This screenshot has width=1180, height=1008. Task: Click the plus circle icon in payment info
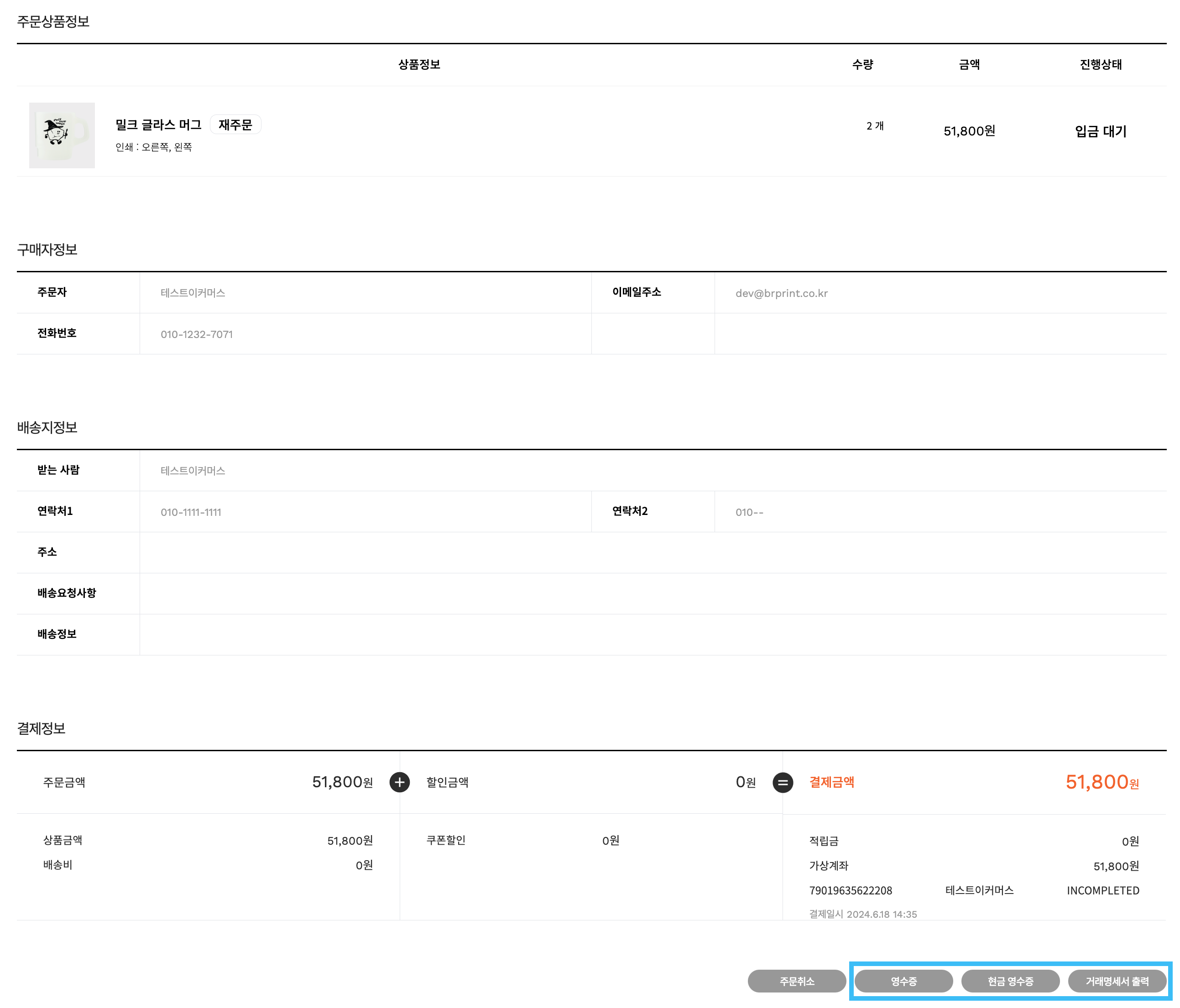point(399,782)
